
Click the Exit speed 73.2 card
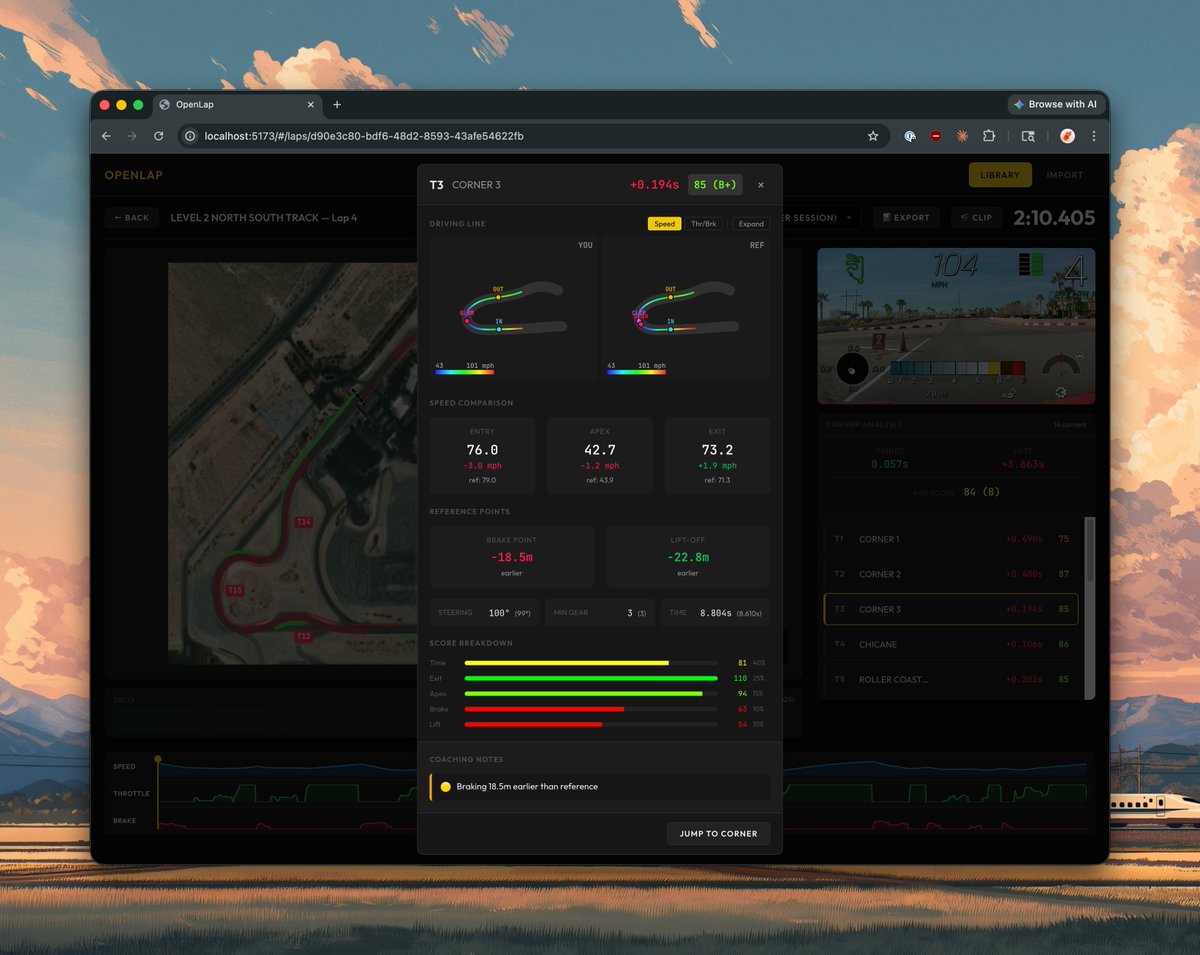click(x=717, y=456)
